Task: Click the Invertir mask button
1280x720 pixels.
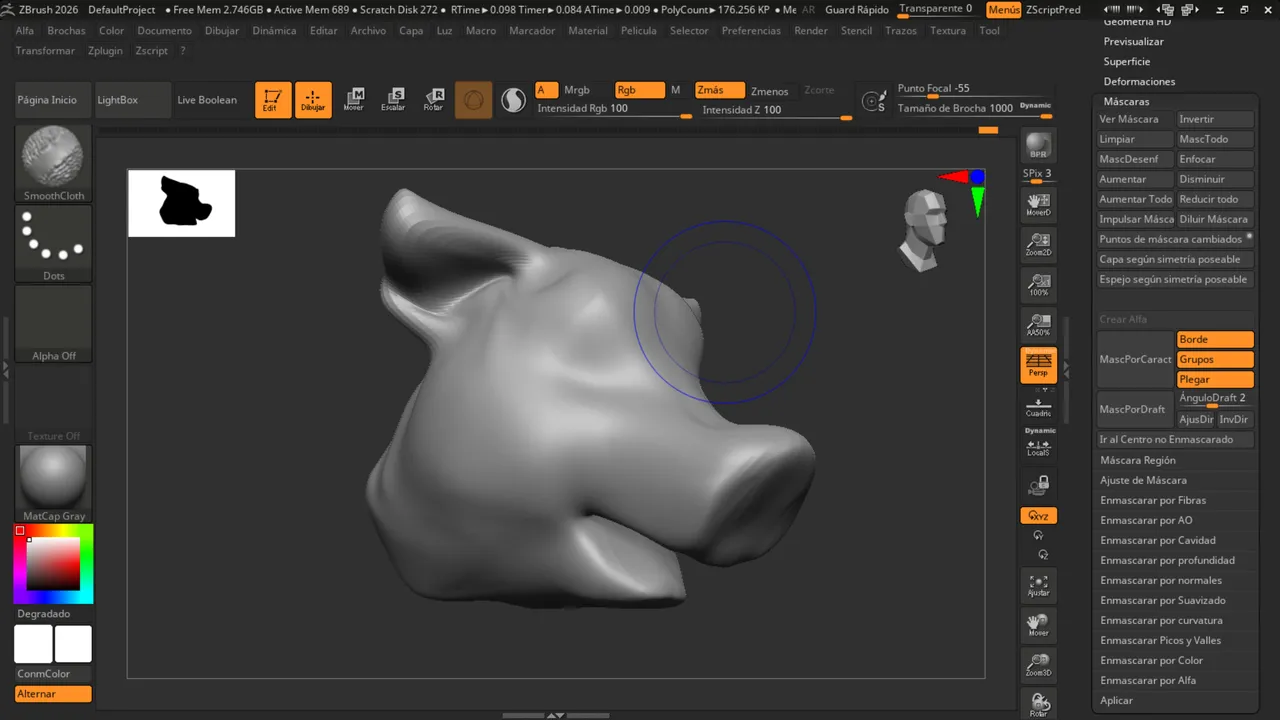Action: pyautogui.click(x=1214, y=119)
